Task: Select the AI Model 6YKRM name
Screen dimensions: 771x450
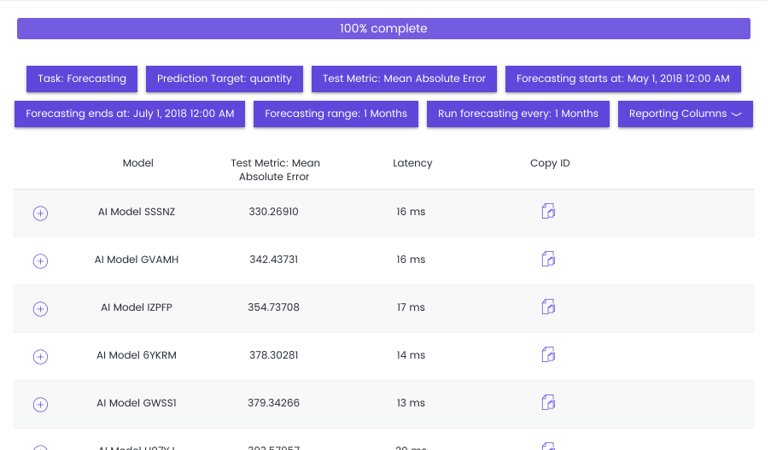Action: coord(136,355)
